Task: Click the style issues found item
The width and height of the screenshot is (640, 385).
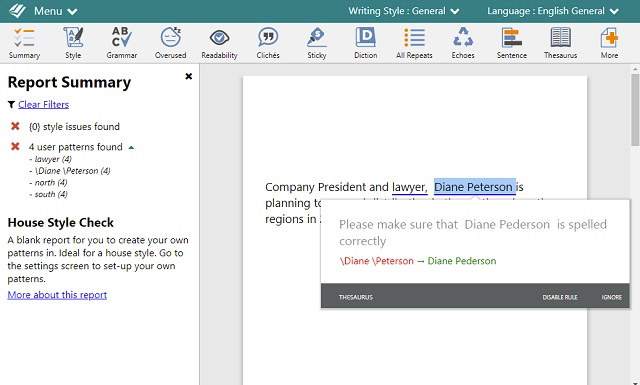Action: click(x=74, y=127)
